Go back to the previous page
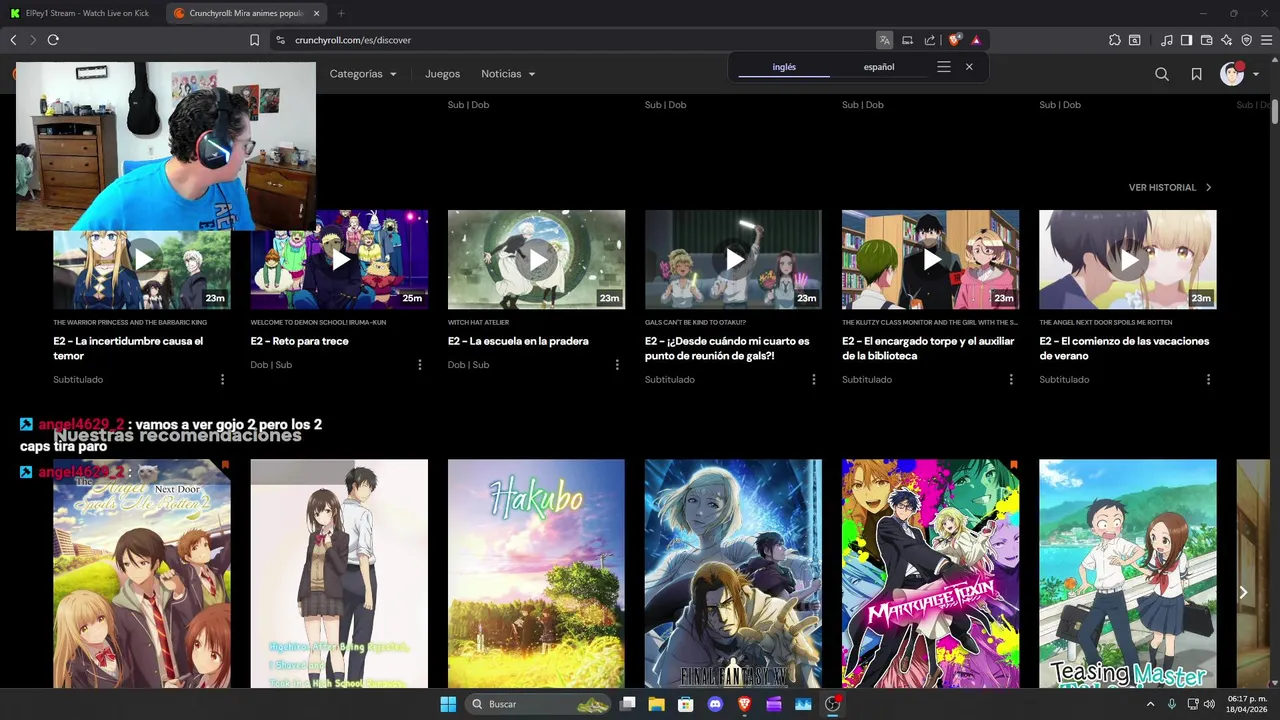 (13, 40)
